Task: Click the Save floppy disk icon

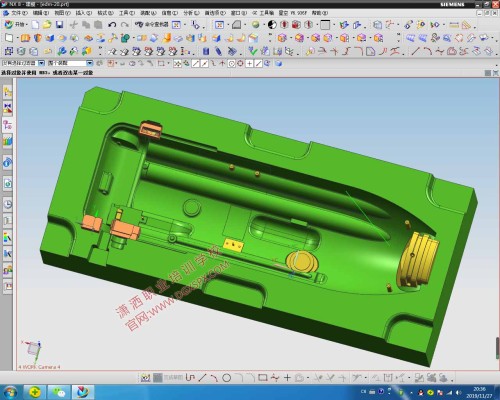Action: point(59,24)
